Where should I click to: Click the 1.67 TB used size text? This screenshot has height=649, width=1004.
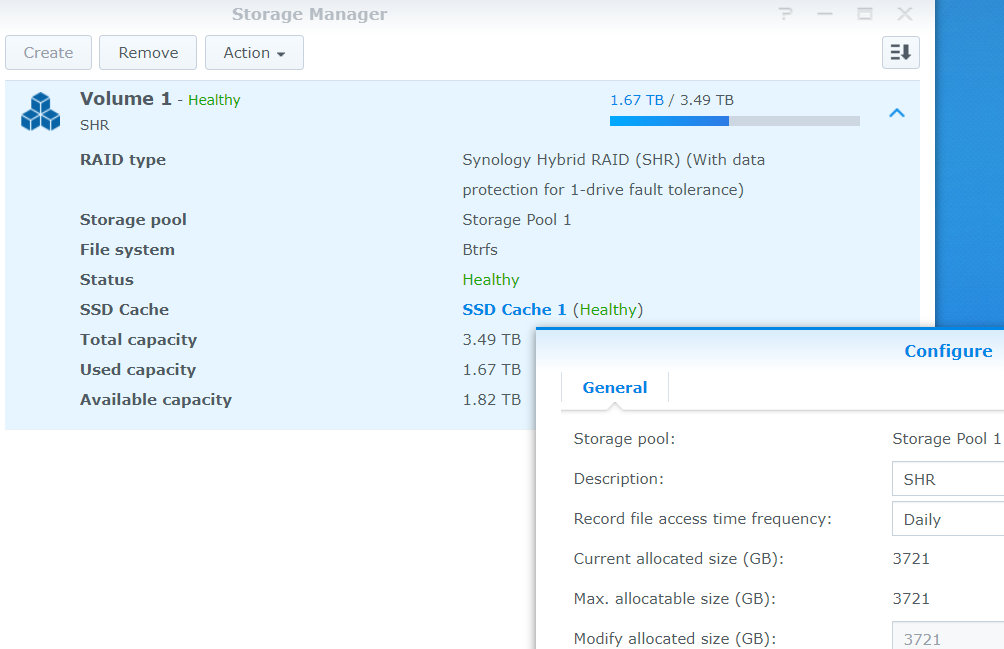[636, 100]
